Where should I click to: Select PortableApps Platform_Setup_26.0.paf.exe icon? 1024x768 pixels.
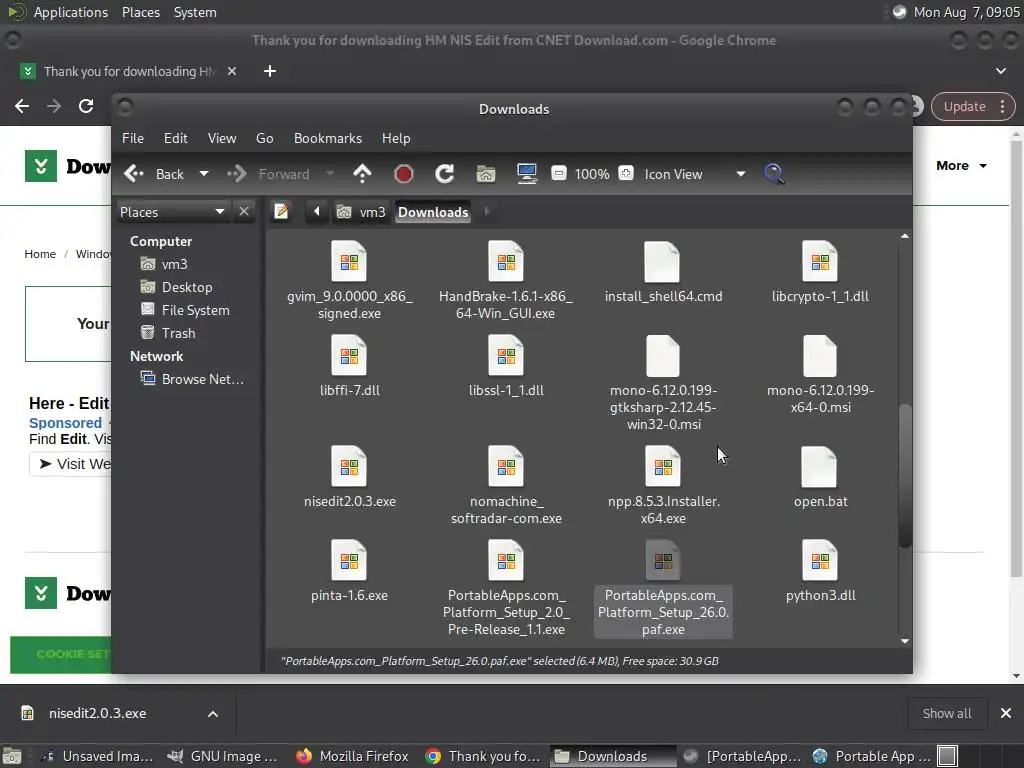663,560
